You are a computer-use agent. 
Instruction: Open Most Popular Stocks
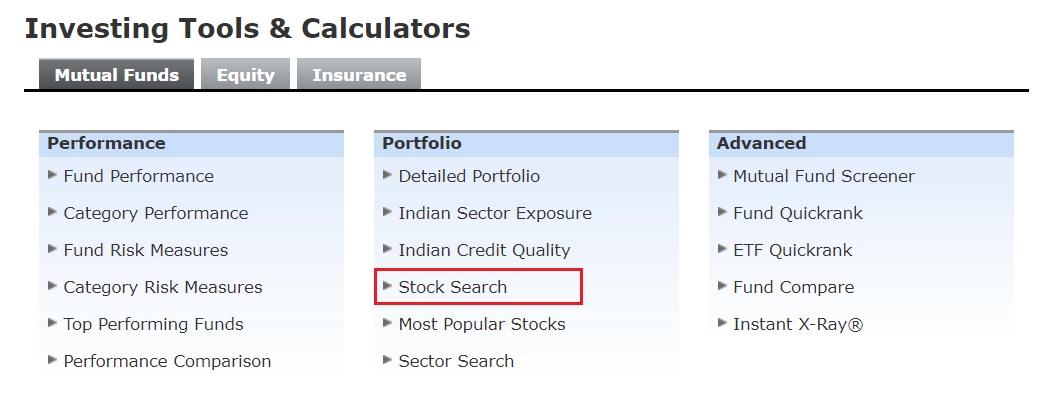pyautogui.click(x=481, y=324)
